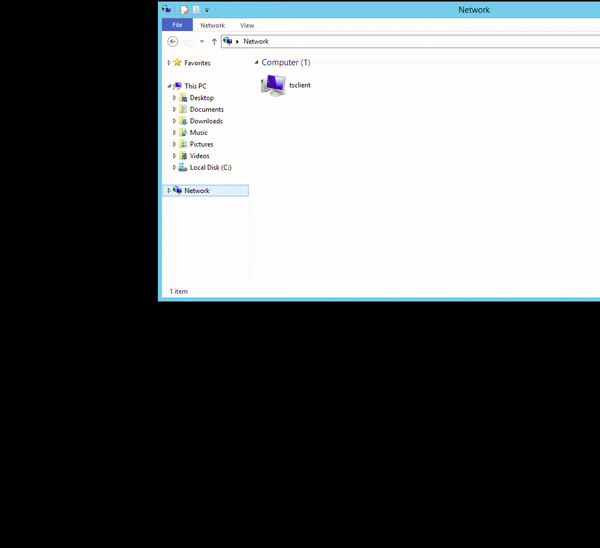Select Documents in the navigation pane
Image resolution: width=600 pixels, height=548 pixels.
pos(206,109)
